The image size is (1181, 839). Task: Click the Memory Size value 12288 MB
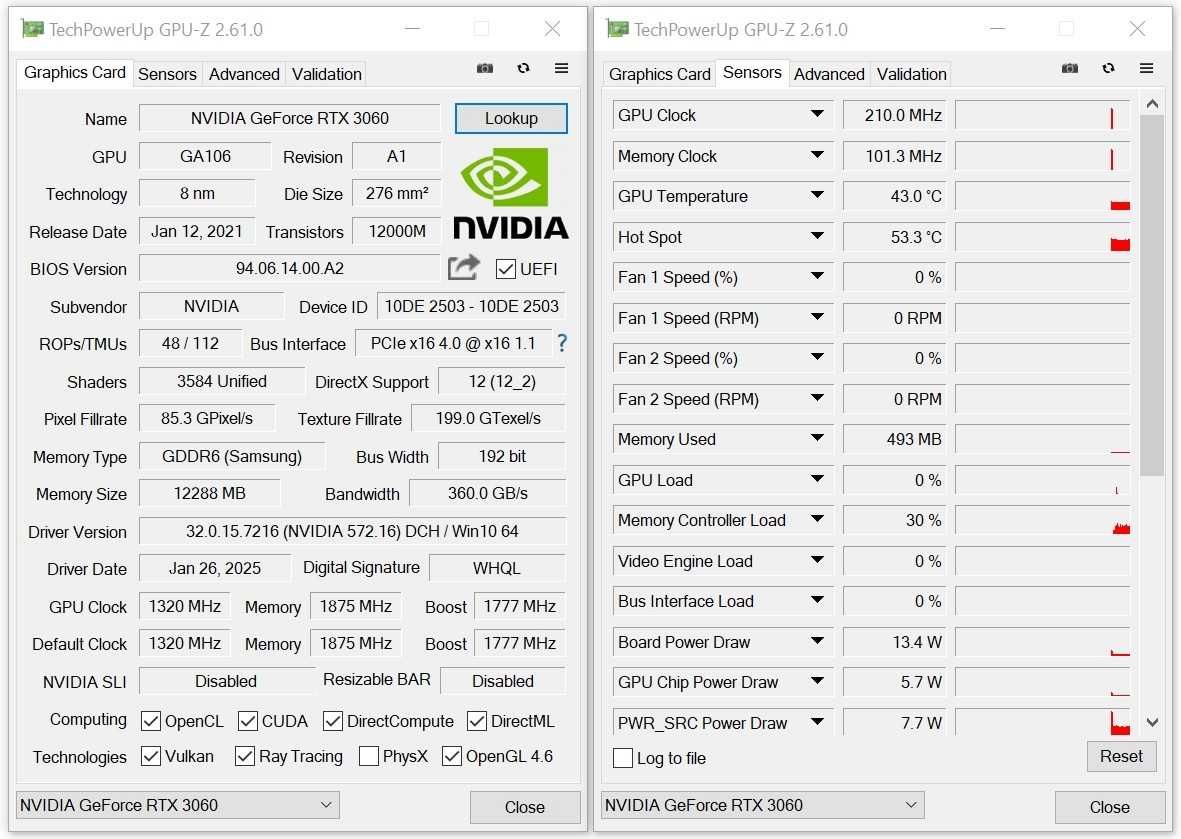[209, 494]
